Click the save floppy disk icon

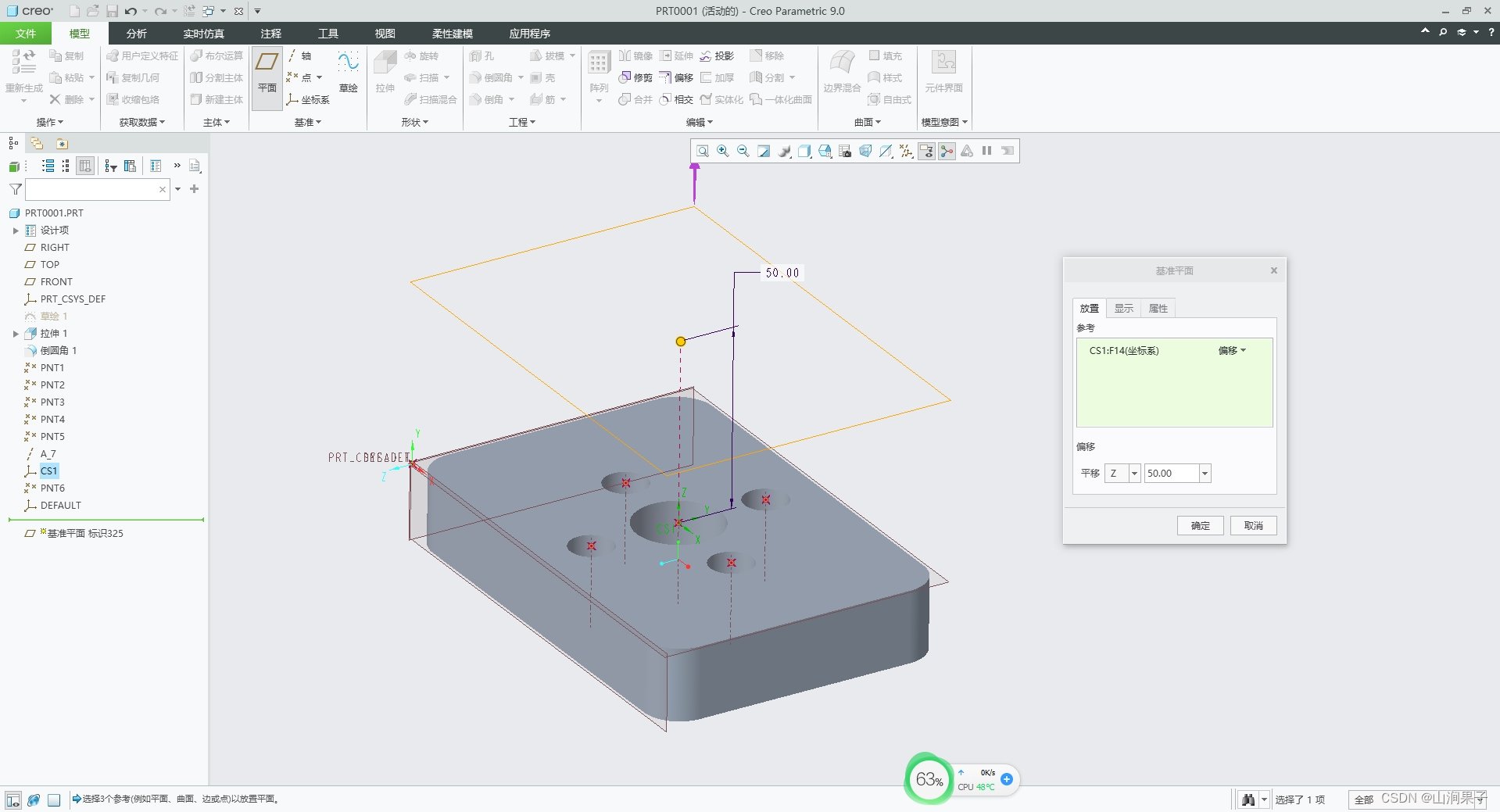coord(112,11)
